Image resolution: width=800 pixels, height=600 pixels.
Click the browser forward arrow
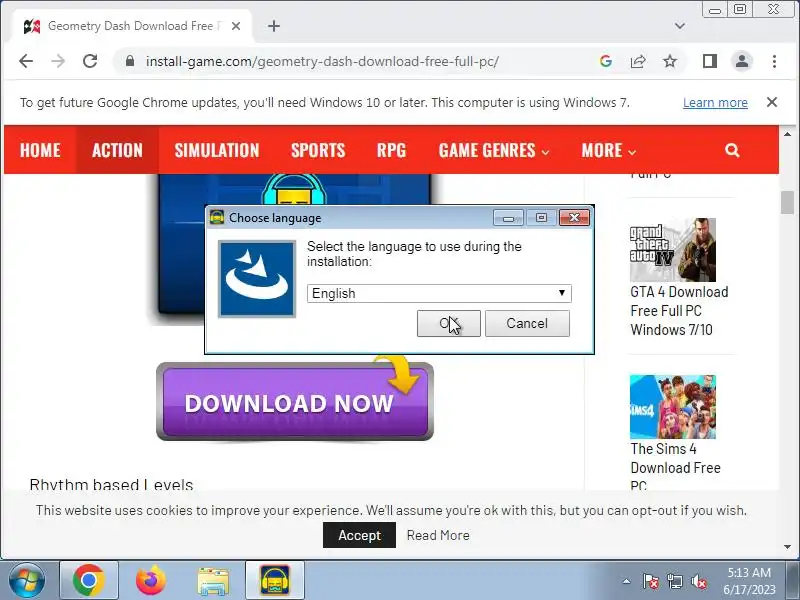tap(58, 61)
